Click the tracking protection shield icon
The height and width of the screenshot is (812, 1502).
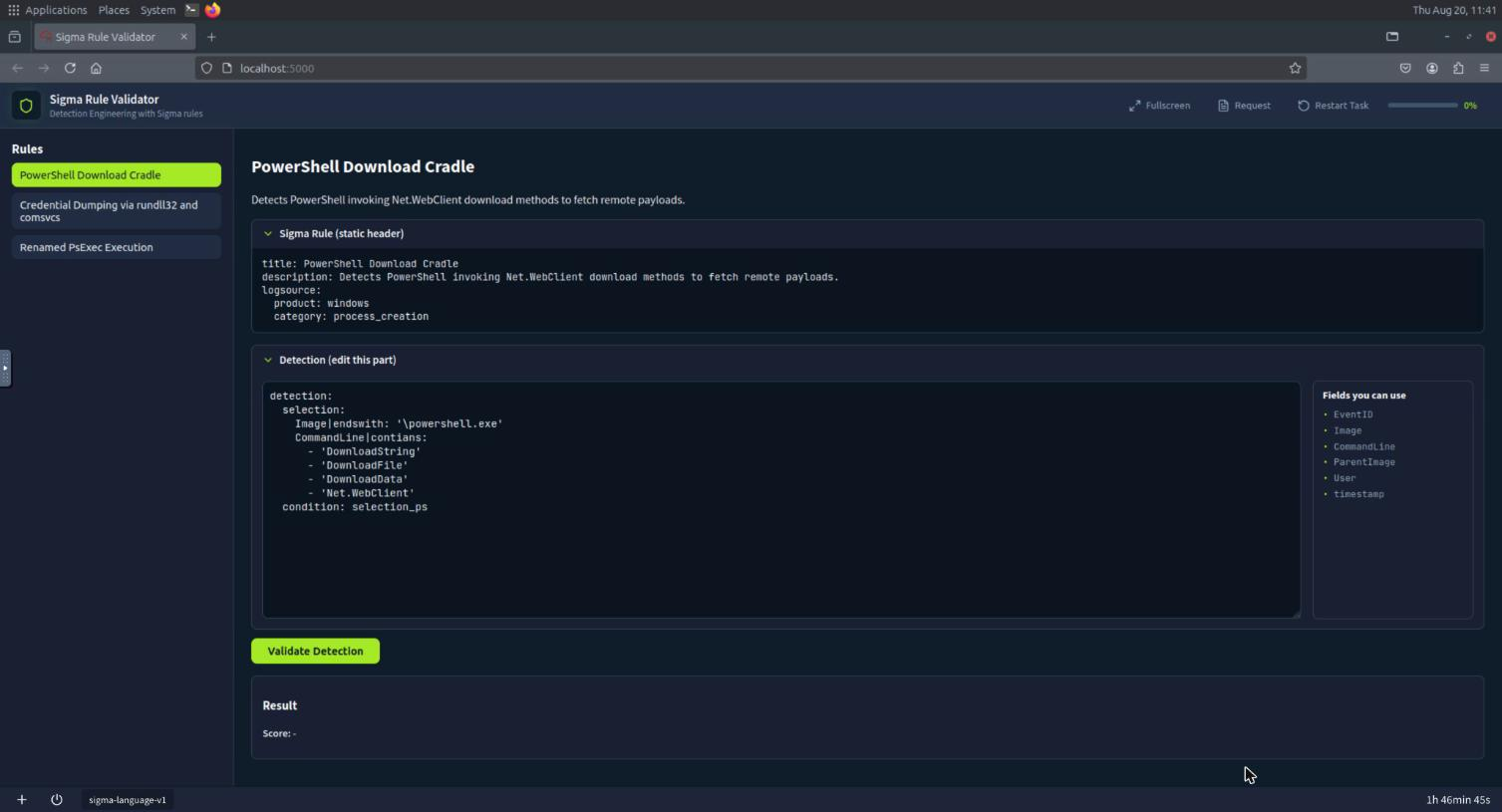[206, 68]
